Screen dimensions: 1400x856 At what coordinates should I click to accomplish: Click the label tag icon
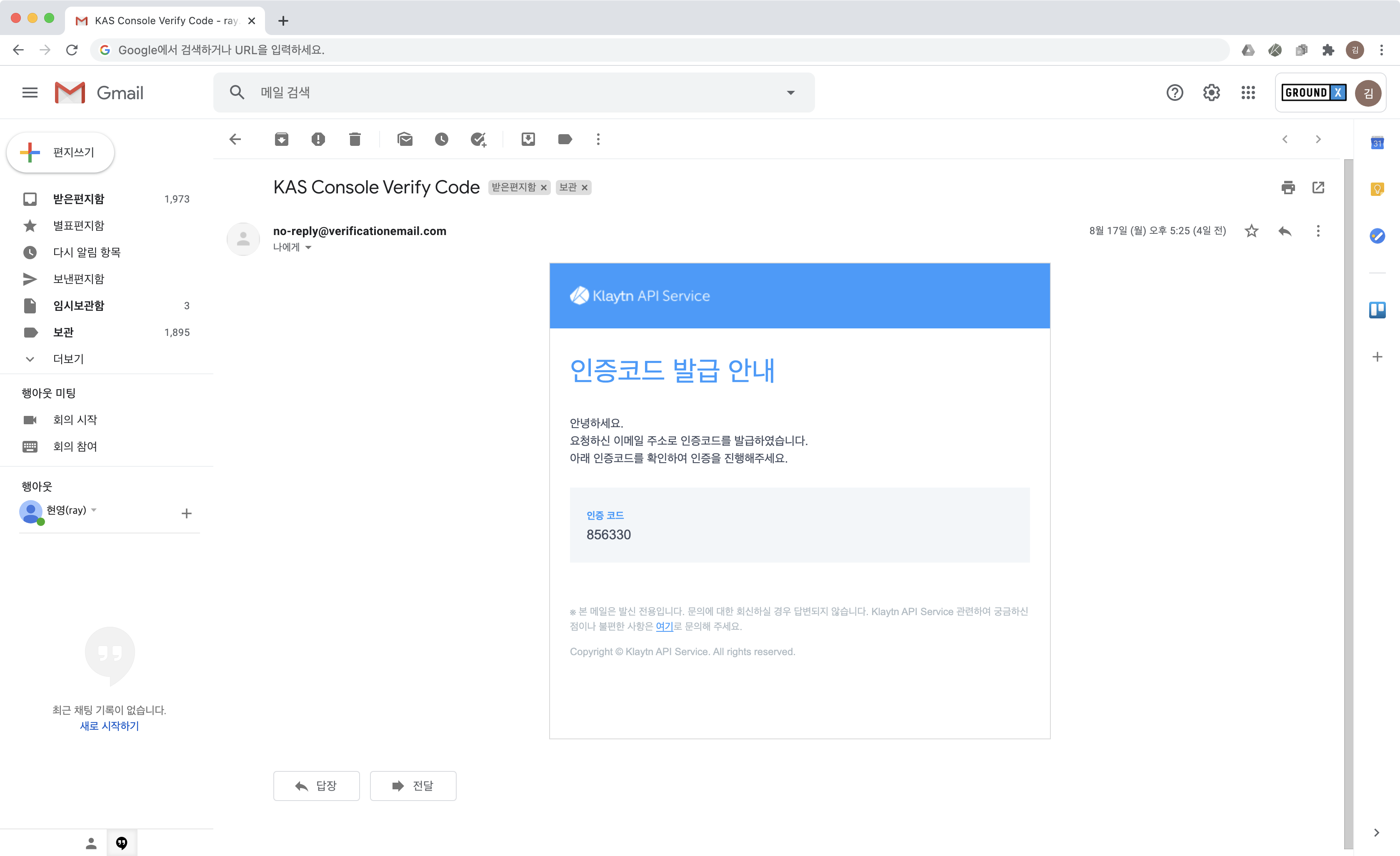564,139
